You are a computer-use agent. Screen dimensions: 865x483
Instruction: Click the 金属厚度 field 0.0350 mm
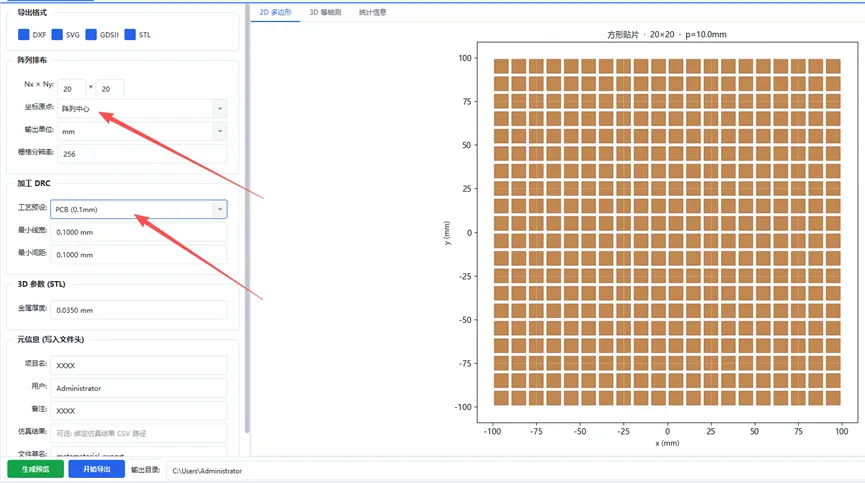138,310
